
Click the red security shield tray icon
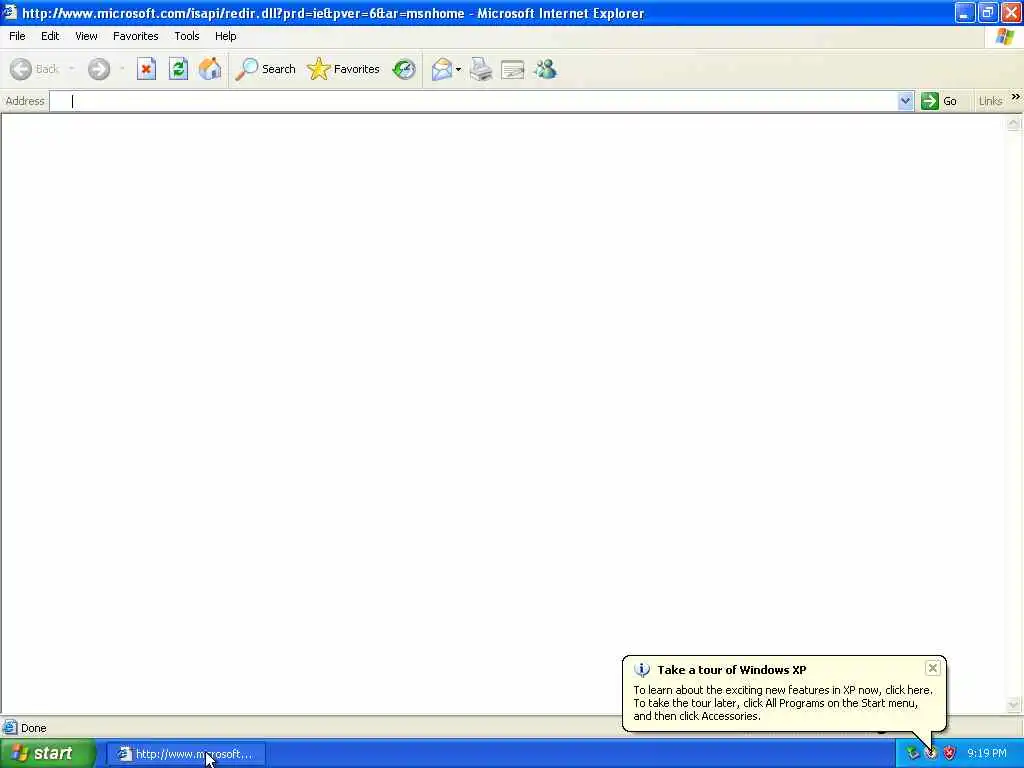click(950, 753)
